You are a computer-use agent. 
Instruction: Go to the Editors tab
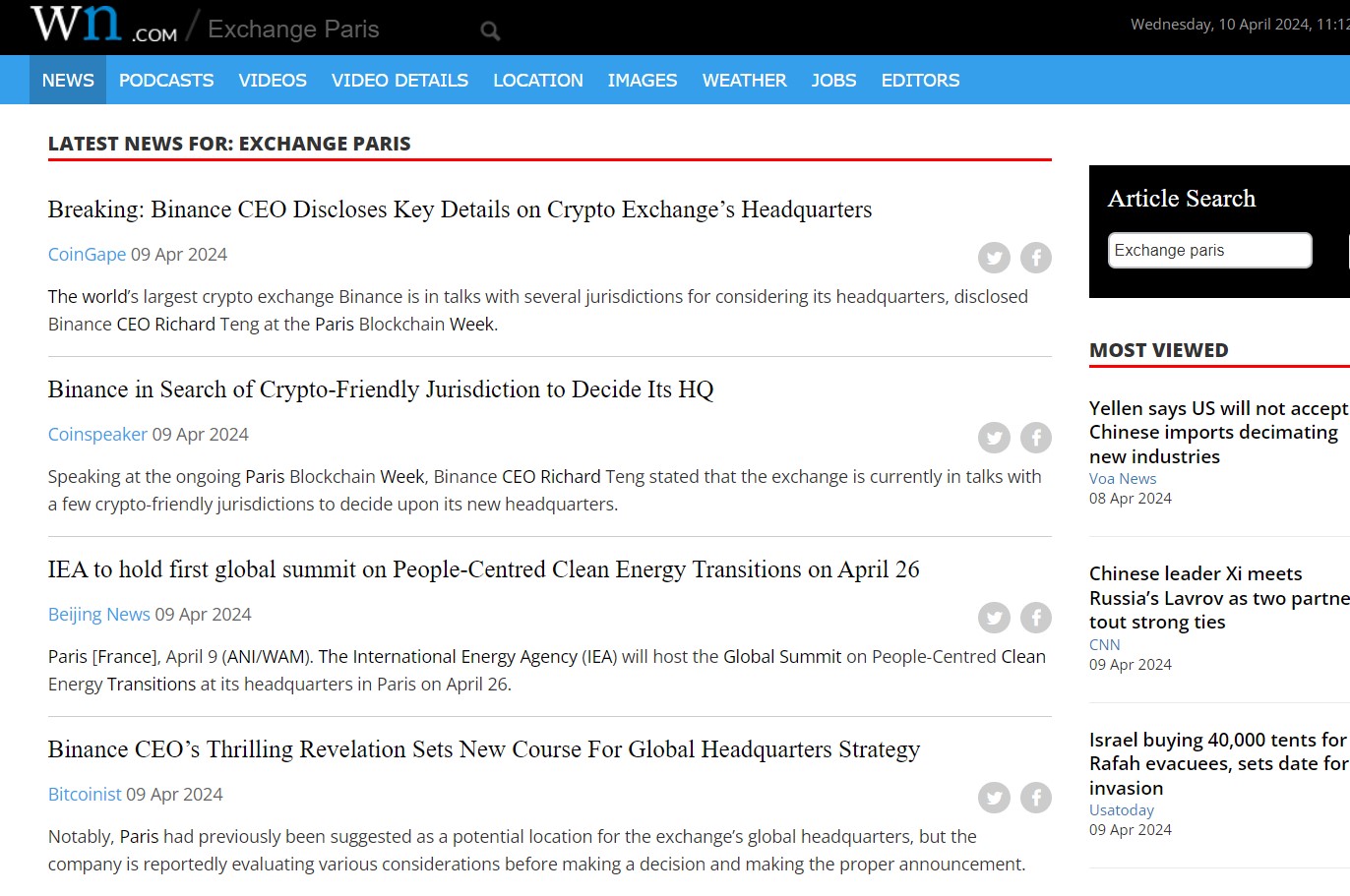[920, 80]
